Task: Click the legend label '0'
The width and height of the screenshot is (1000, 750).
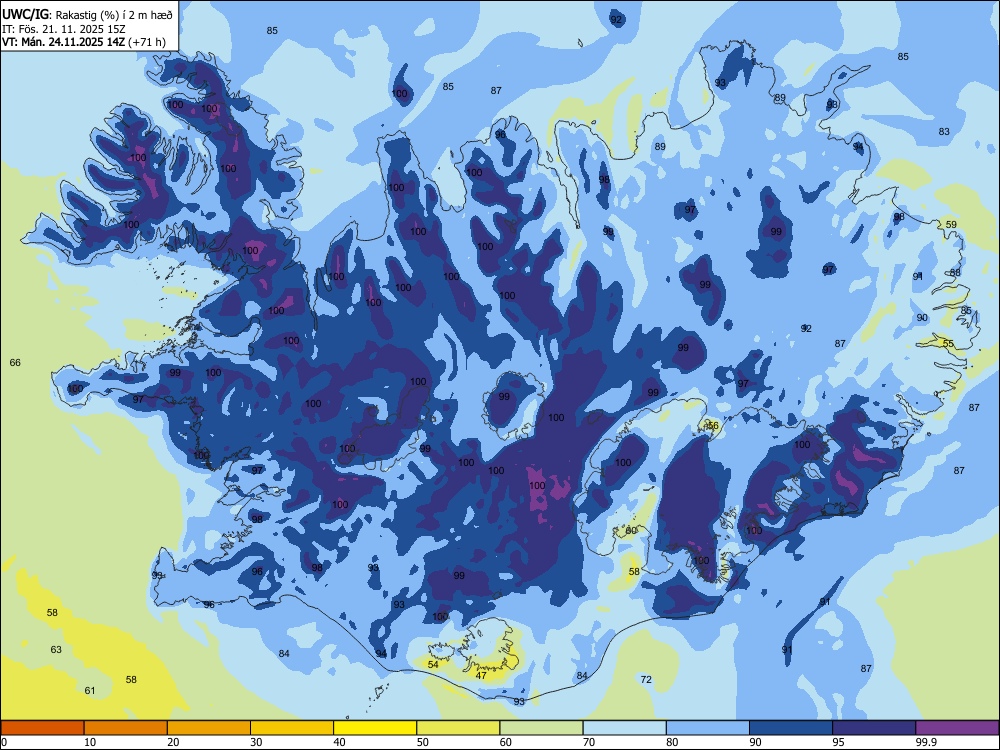Action: click(x=4, y=742)
